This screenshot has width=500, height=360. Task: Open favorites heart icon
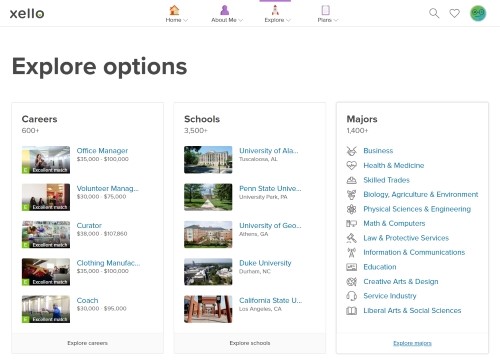click(x=454, y=13)
